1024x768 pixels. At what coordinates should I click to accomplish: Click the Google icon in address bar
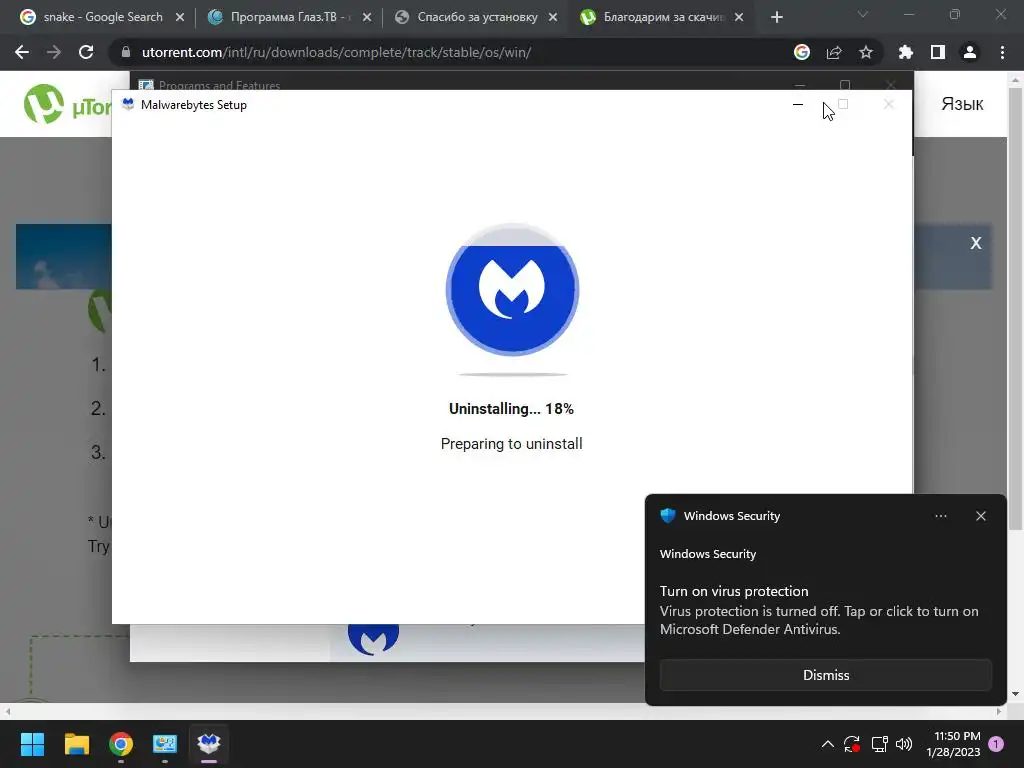click(x=802, y=52)
